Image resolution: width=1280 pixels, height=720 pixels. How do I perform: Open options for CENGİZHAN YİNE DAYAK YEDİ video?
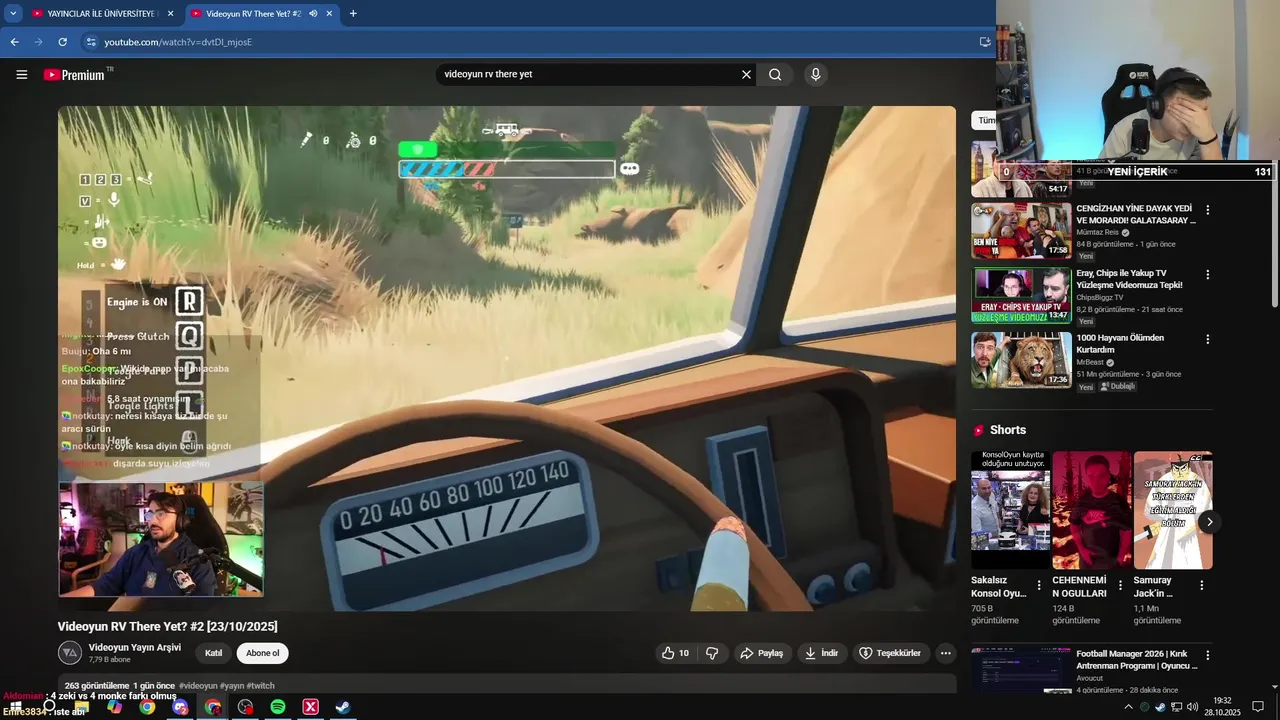[x=1207, y=210]
